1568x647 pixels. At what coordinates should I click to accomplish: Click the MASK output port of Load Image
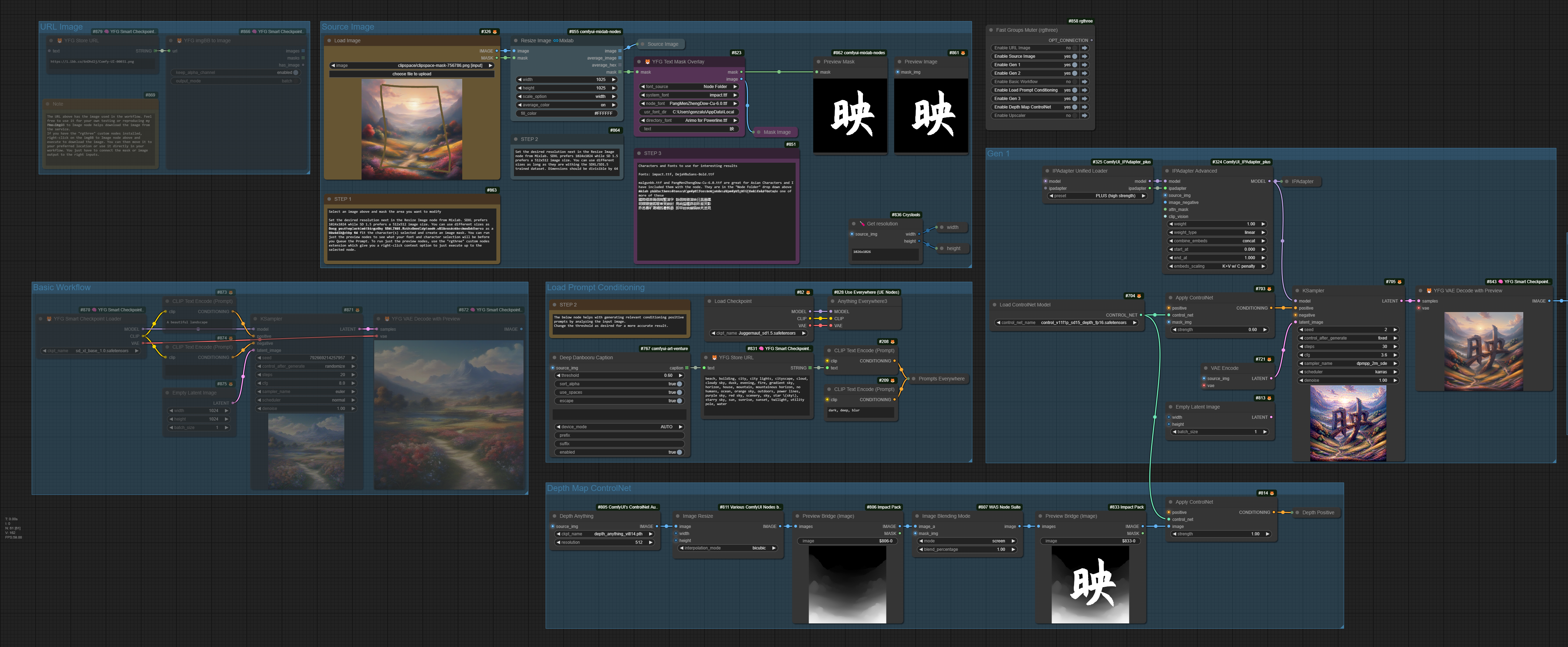(x=497, y=58)
